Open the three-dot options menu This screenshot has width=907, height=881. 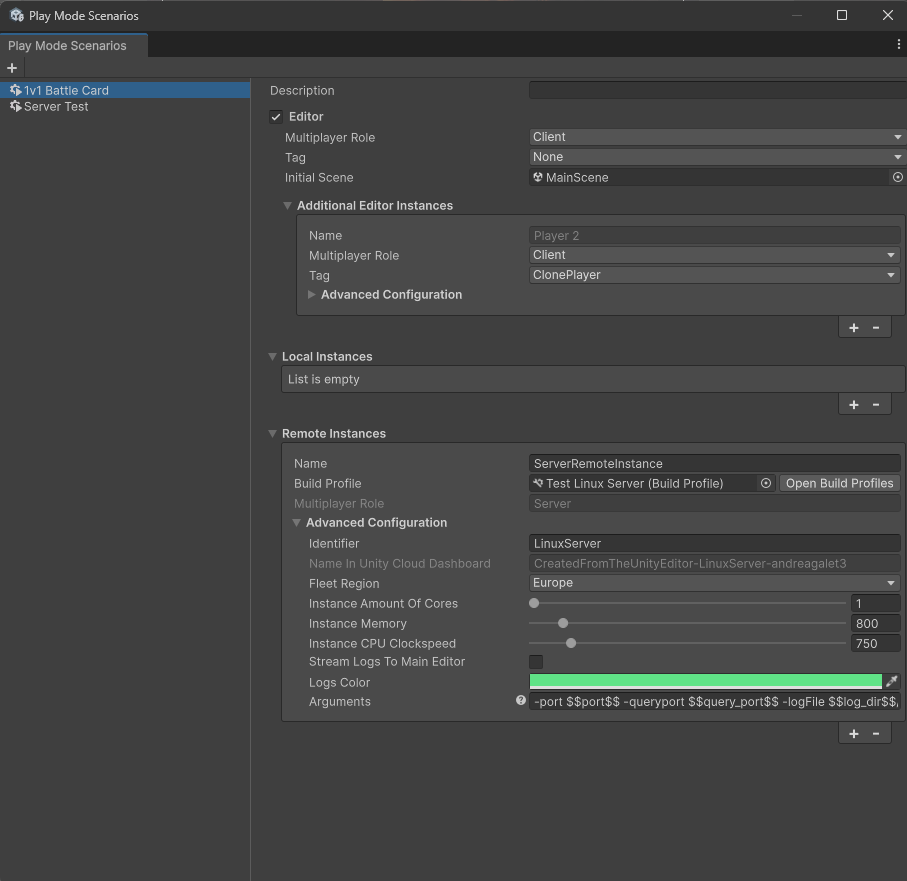[x=897, y=45]
